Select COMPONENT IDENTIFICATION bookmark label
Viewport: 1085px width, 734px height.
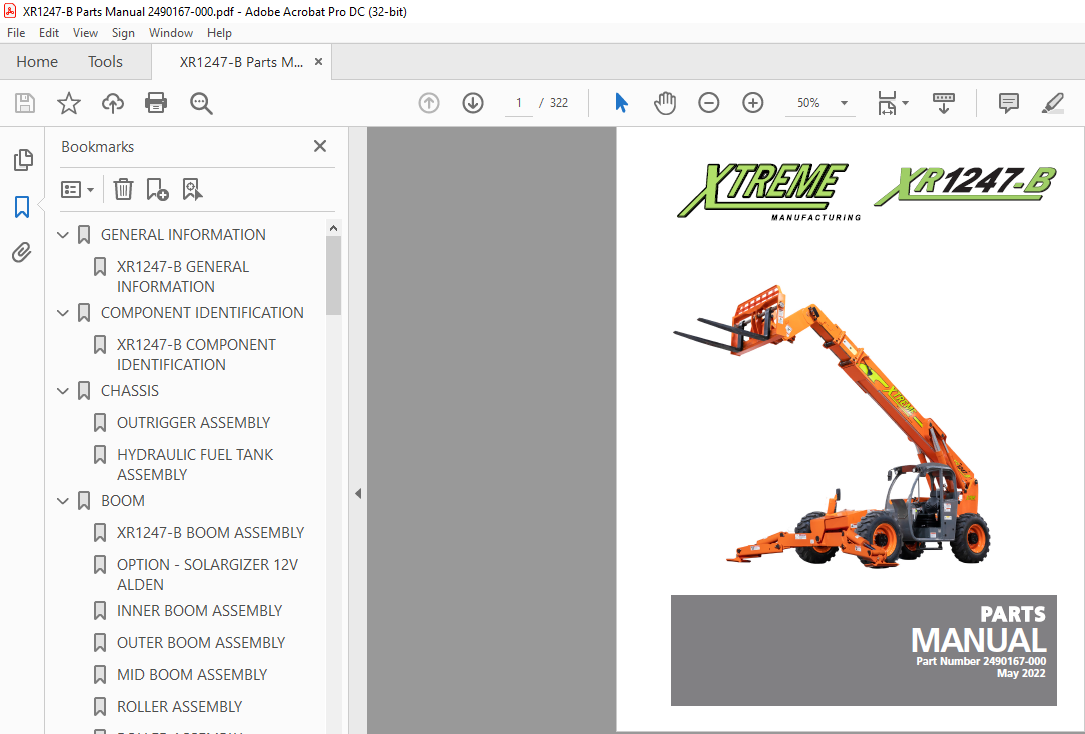coord(202,313)
